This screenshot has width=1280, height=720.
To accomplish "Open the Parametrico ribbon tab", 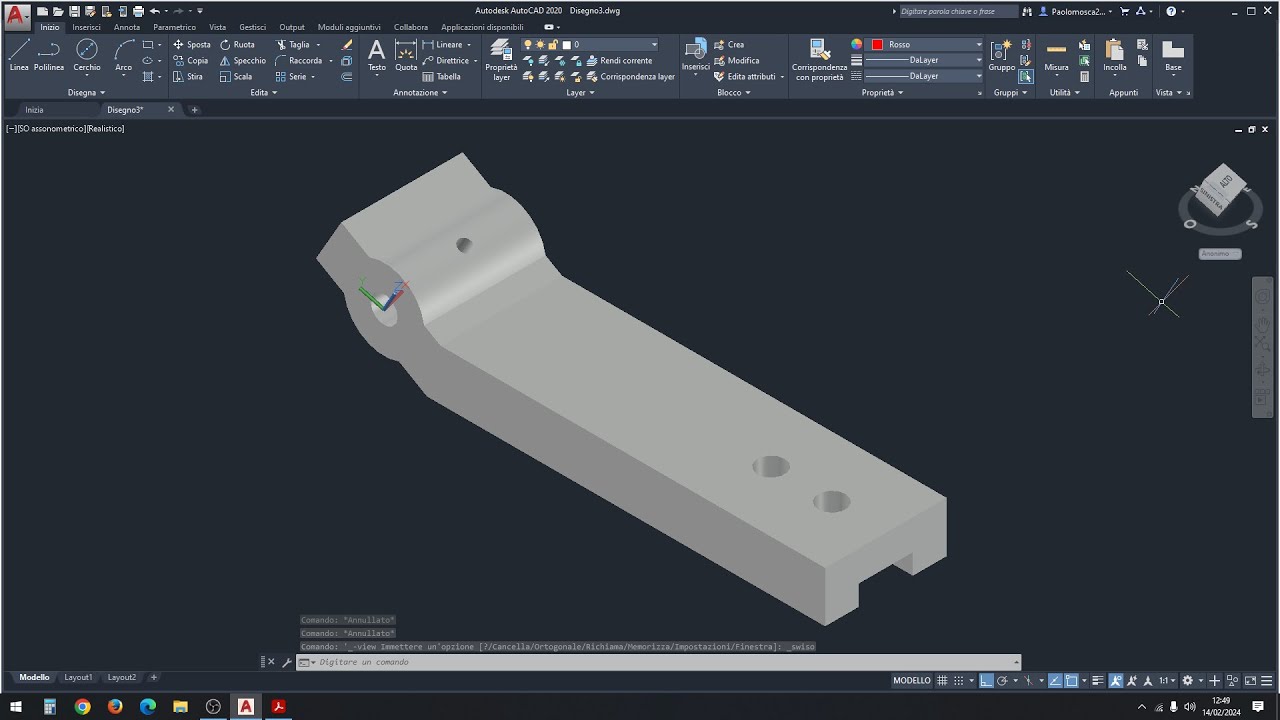I will tap(174, 27).
